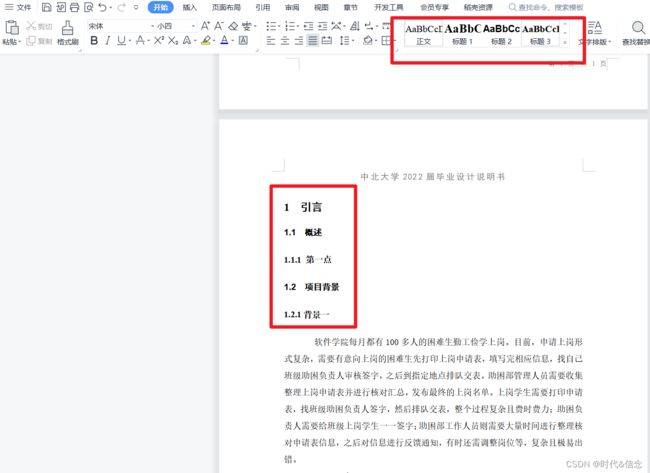Image resolution: width=650 pixels, height=473 pixels.
Task: Set paragraph to align right
Action: click(299, 40)
